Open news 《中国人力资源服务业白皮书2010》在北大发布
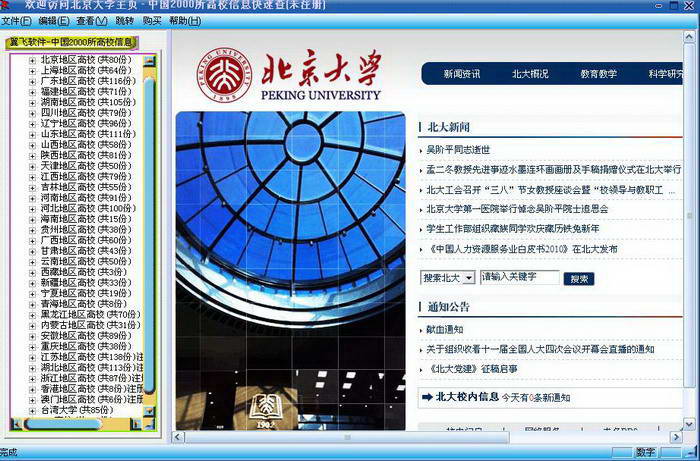 (521, 249)
